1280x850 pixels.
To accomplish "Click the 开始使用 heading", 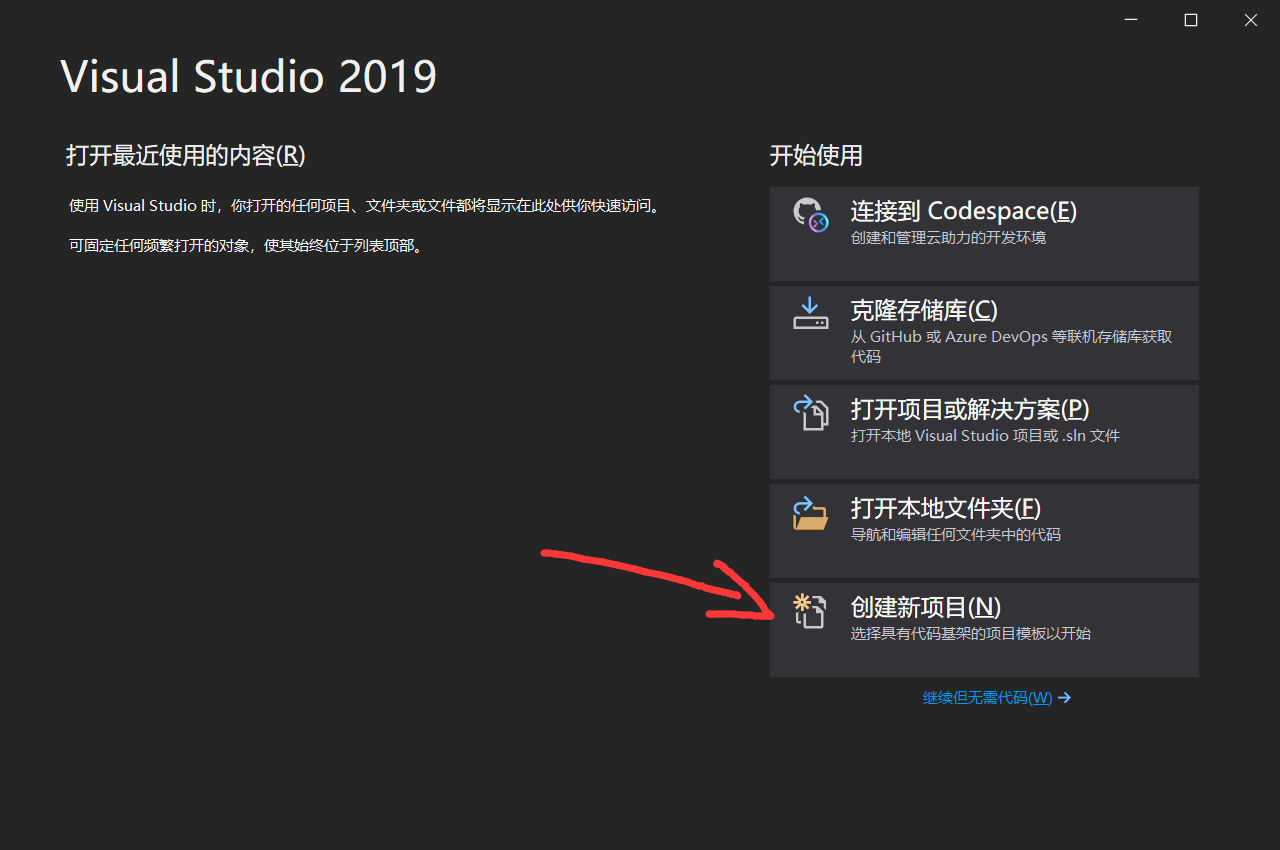I will (x=816, y=155).
